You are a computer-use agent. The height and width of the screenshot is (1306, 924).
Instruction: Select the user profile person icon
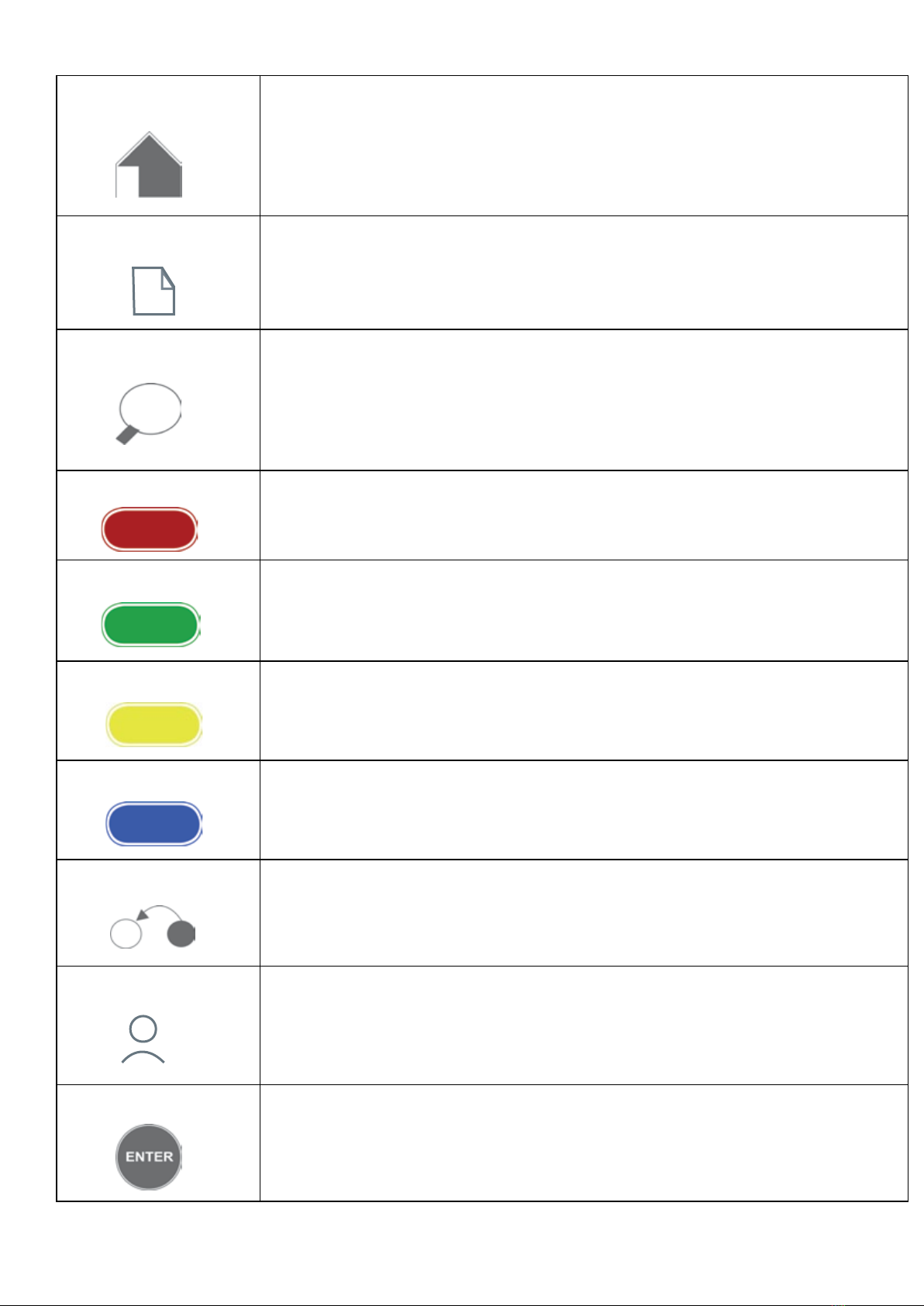pyautogui.click(x=143, y=1039)
